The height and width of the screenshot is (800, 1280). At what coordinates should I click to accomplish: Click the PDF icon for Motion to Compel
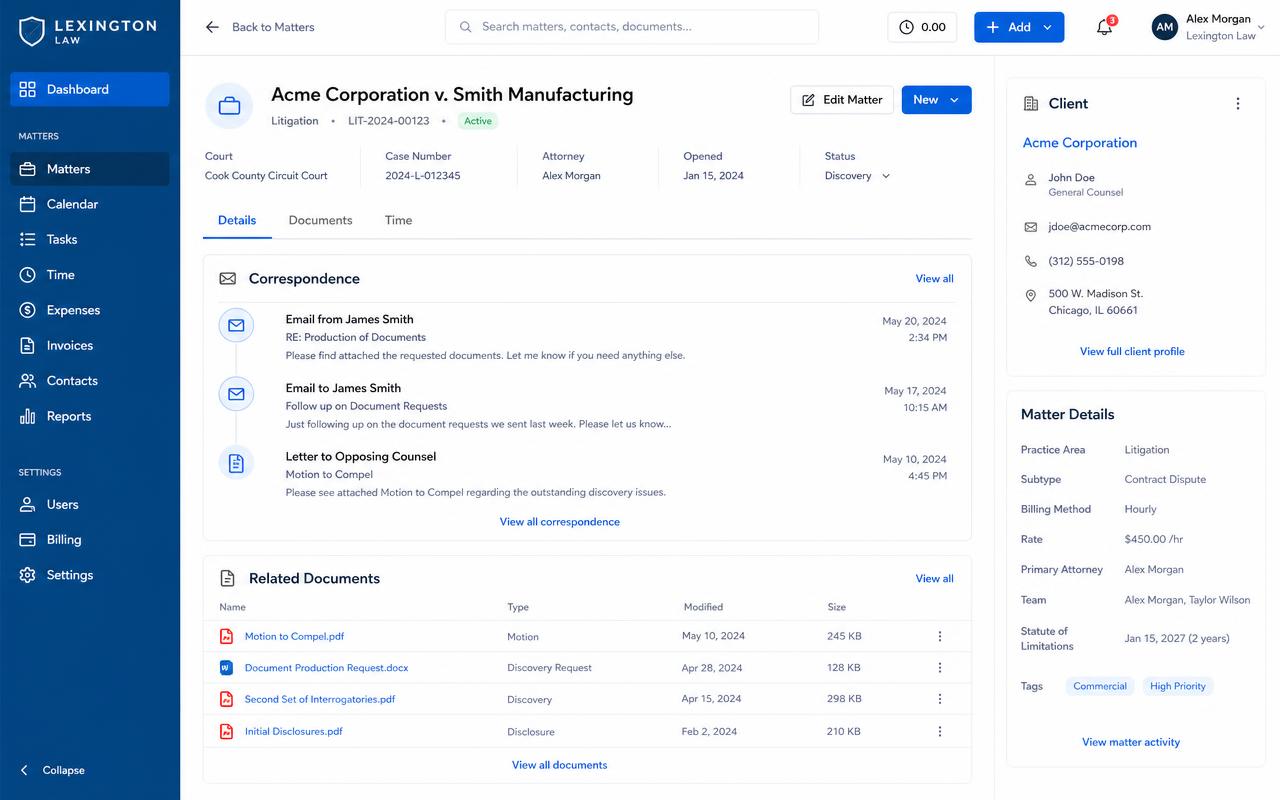[226, 636]
